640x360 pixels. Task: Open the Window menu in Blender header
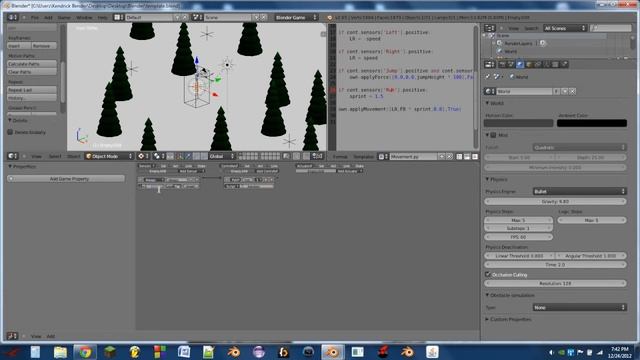(x=84, y=18)
